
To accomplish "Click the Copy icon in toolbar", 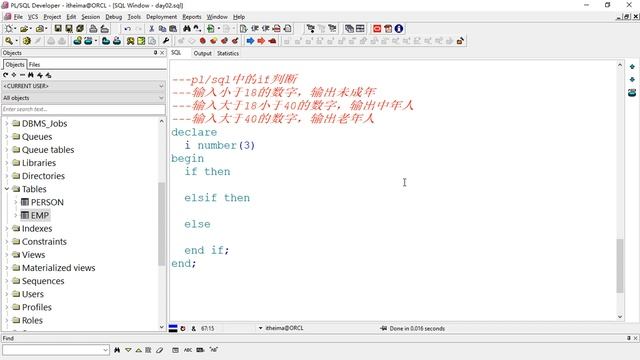I will coord(162,29).
